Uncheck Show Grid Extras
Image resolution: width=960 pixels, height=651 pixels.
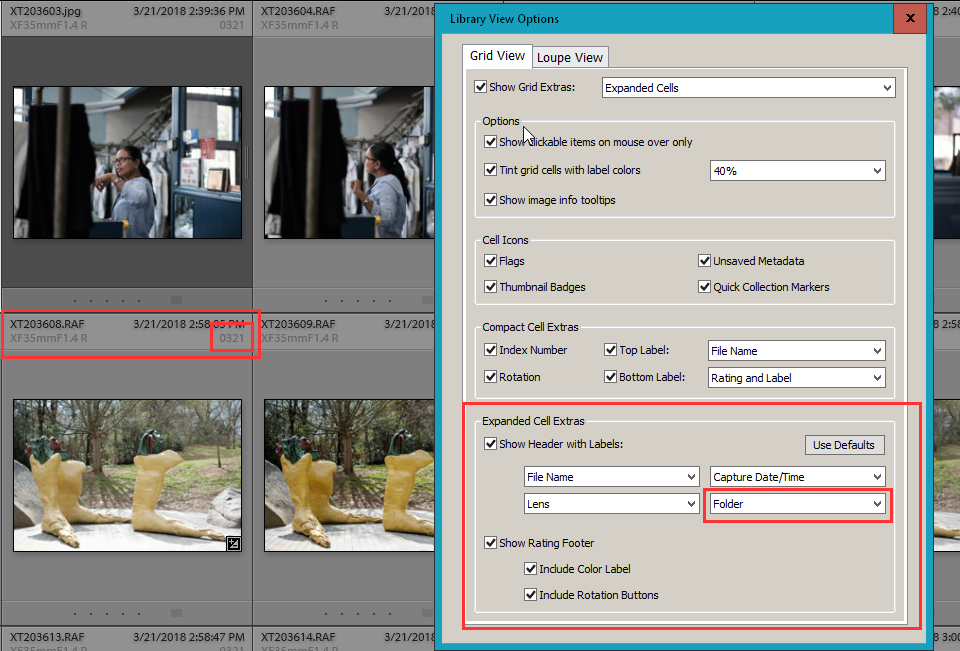pos(481,87)
